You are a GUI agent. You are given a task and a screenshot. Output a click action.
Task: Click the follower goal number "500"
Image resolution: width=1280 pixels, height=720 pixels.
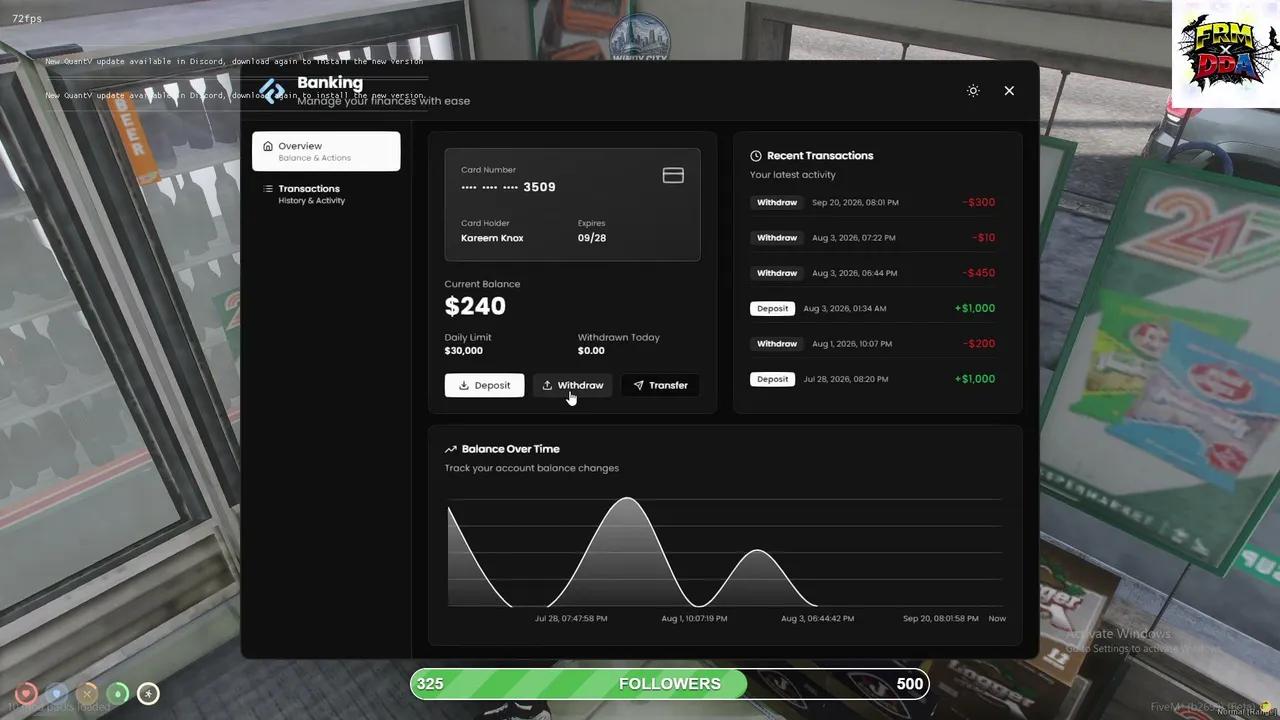pos(910,684)
